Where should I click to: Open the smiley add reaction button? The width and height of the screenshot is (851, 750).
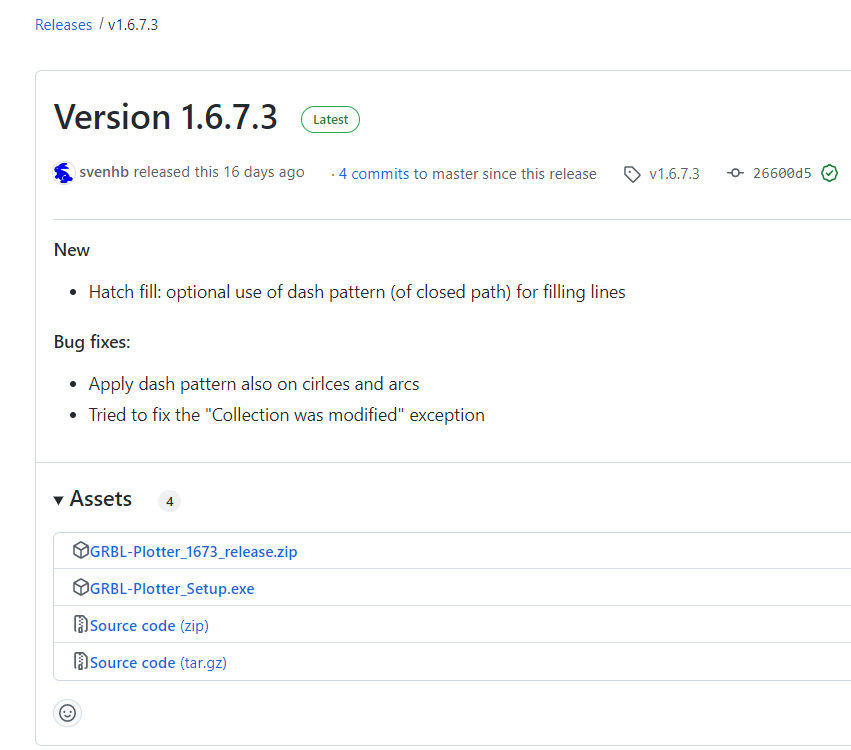pyautogui.click(x=68, y=713)
